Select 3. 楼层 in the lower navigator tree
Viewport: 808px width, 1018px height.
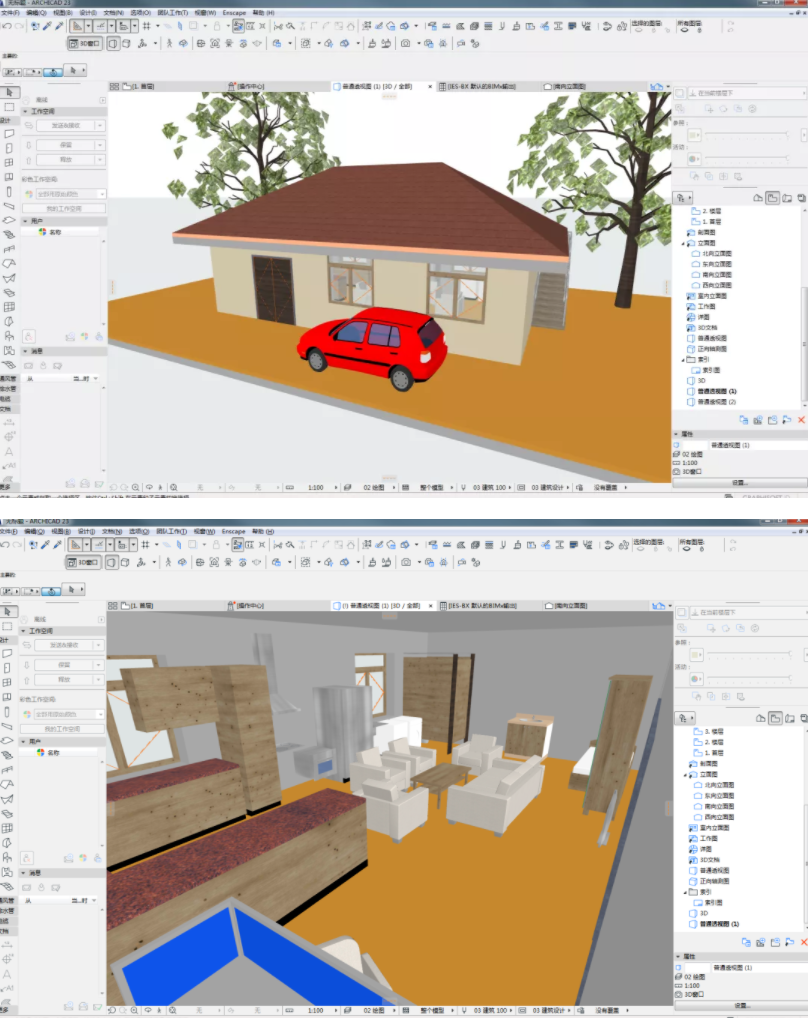714,732
